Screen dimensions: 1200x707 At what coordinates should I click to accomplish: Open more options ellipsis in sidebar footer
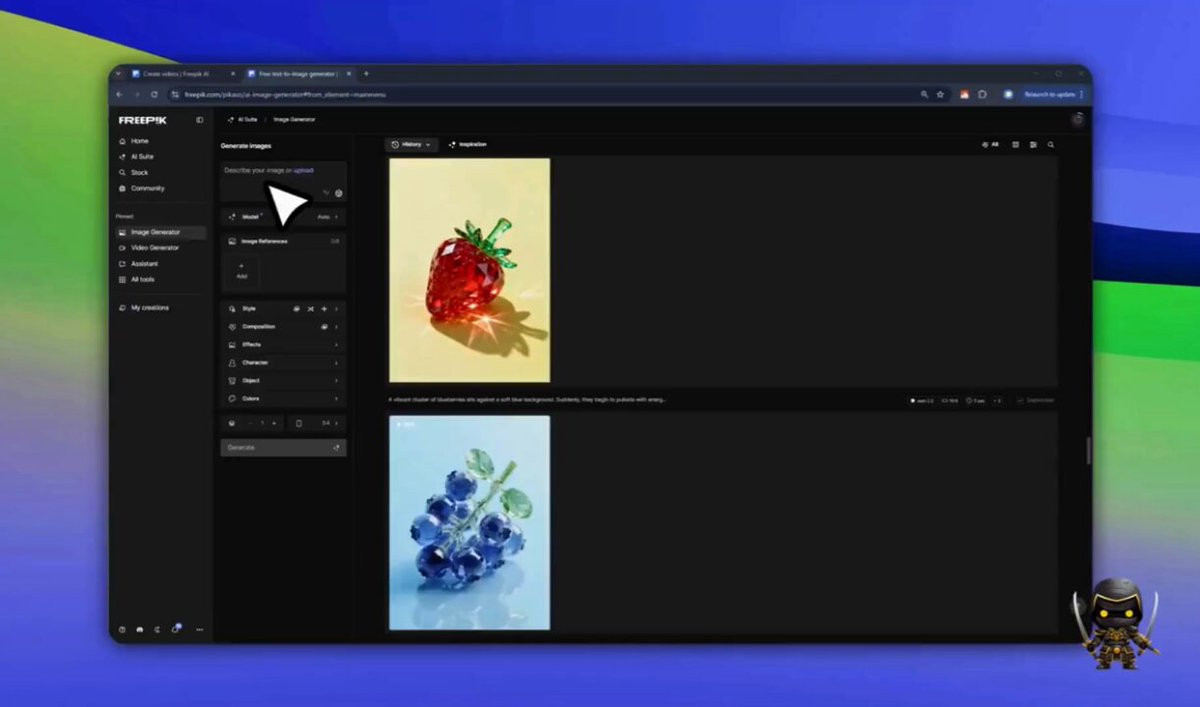click(199, 629)
